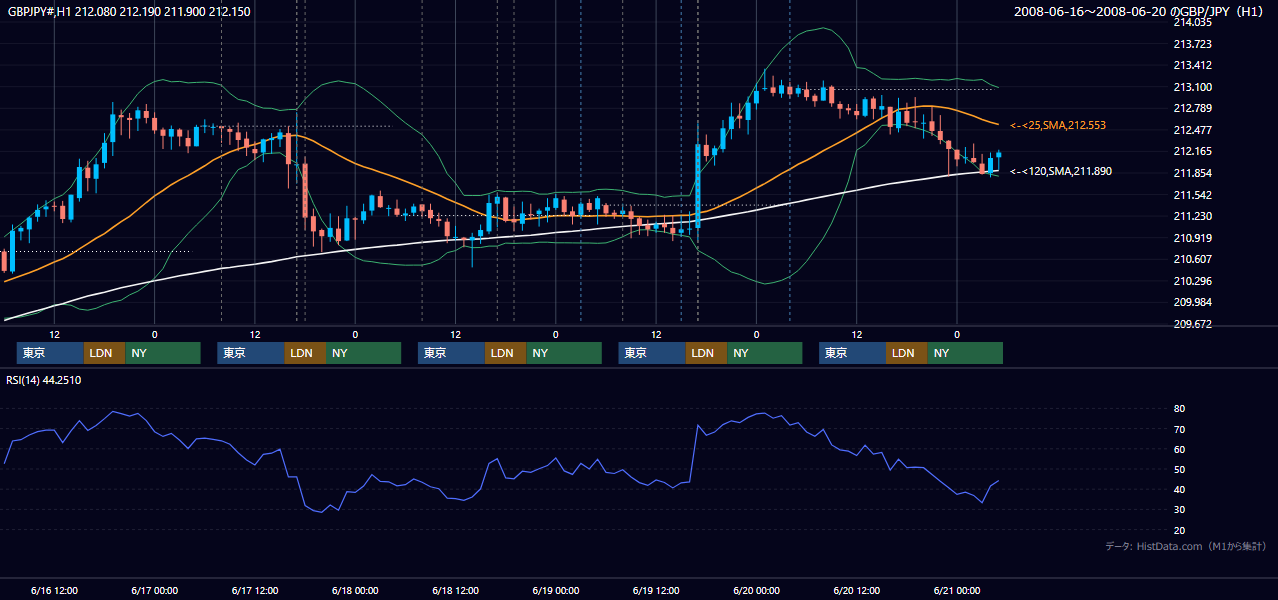Viewport: 1278px width, 600px height.
Task: Select the first LDN session box
Action: [105, 353]
